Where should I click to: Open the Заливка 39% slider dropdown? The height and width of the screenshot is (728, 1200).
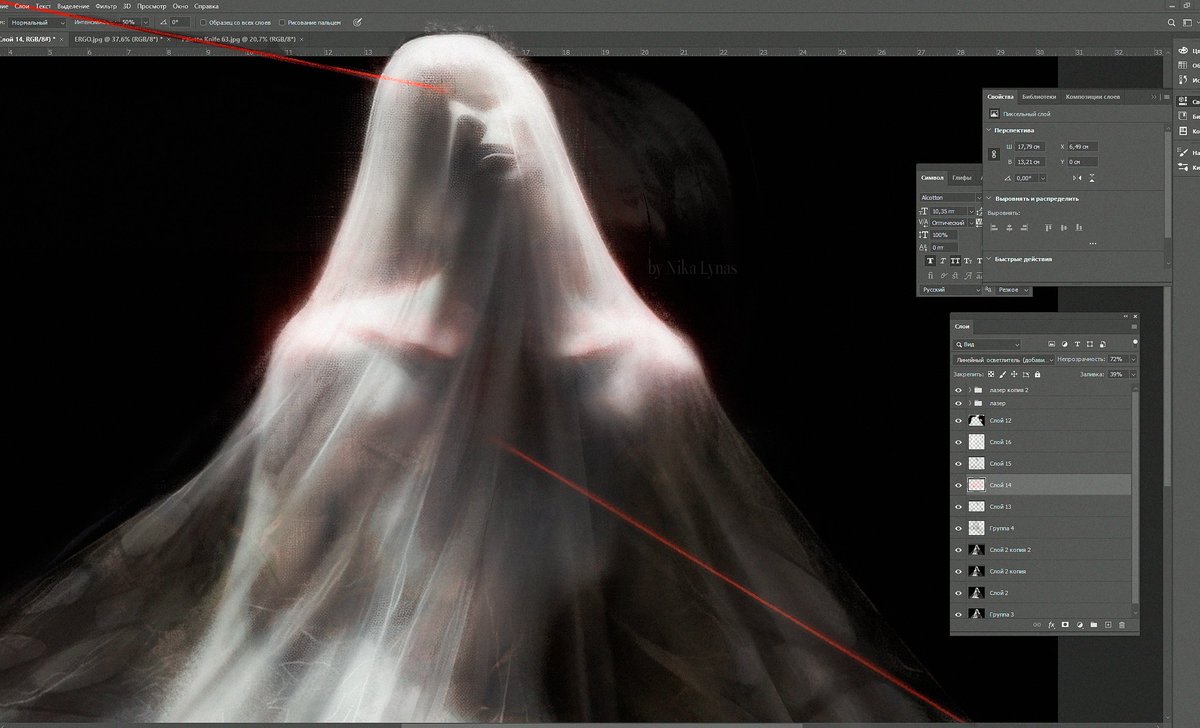pos(1133,374)
